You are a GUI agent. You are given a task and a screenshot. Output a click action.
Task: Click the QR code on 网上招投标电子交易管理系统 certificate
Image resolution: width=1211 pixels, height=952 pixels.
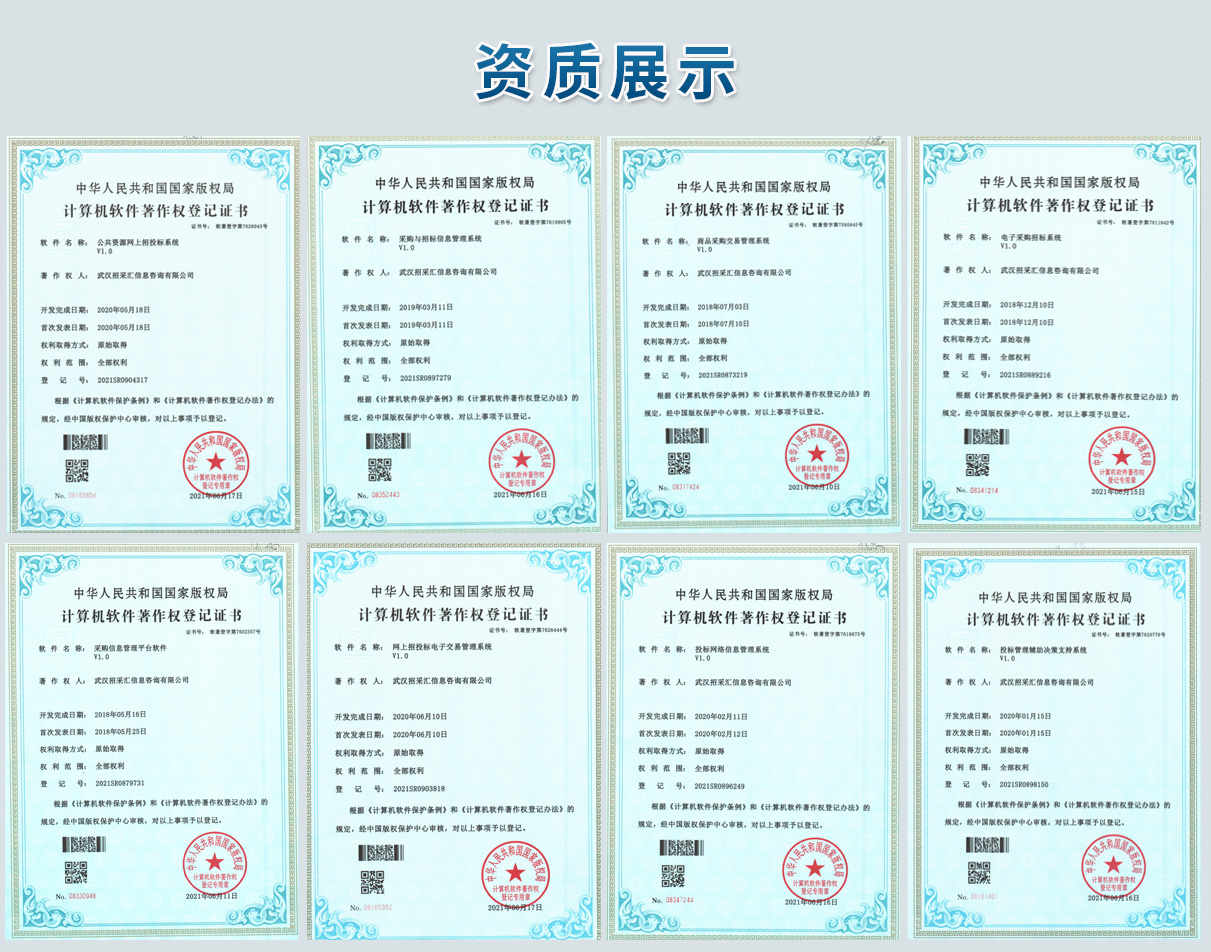tap(372, 881)
